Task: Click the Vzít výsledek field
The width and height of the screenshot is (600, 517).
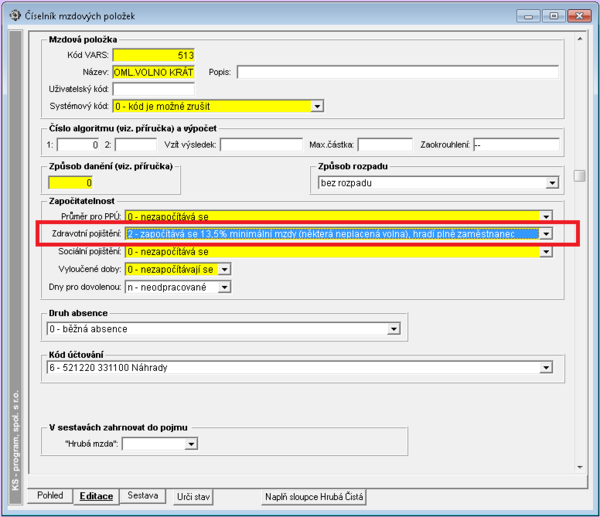Action: click(x=261, y=145)
